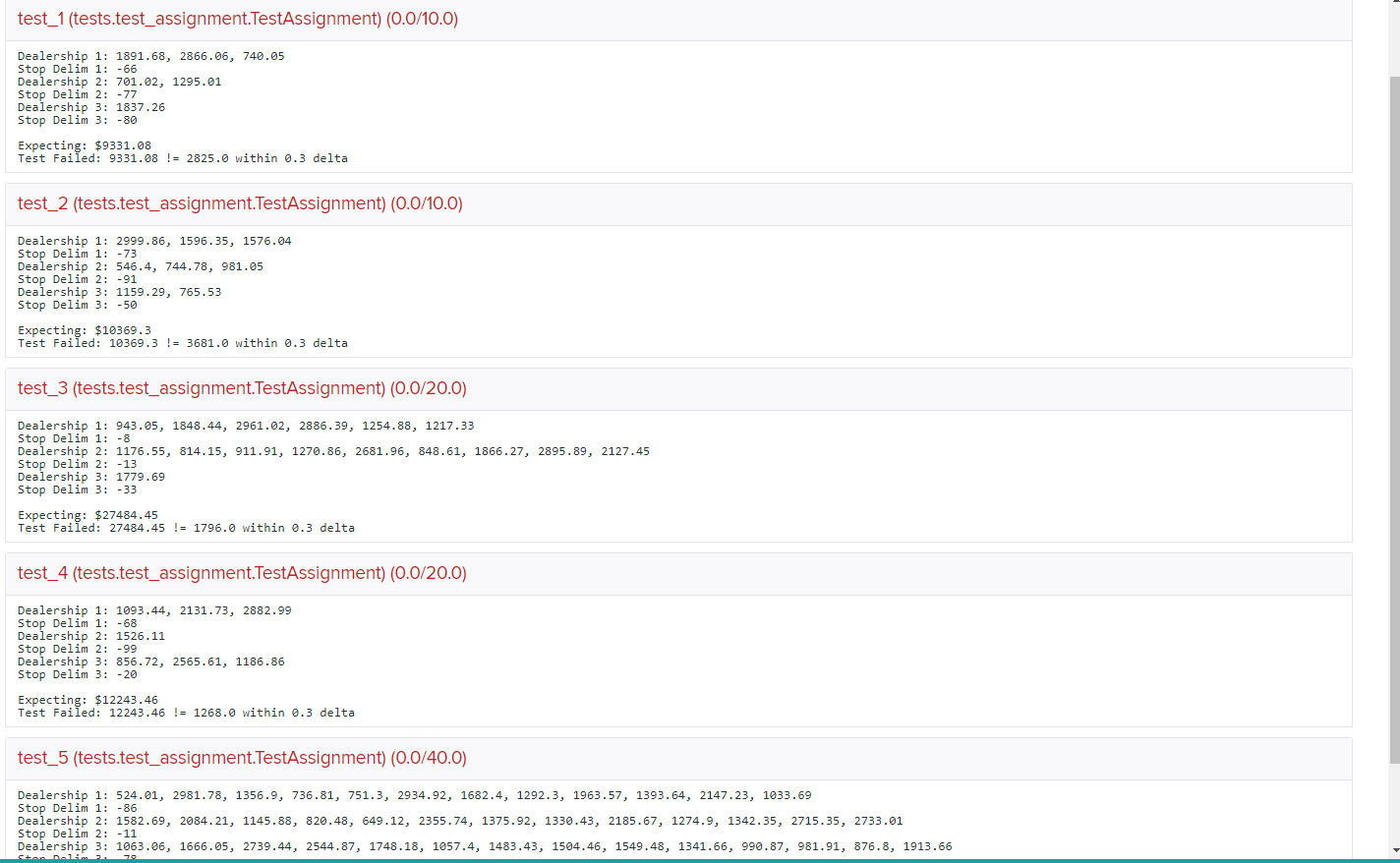Select line 'Dealership 3: 856.72, 2565.61, 1186.86'

point(151,662)
